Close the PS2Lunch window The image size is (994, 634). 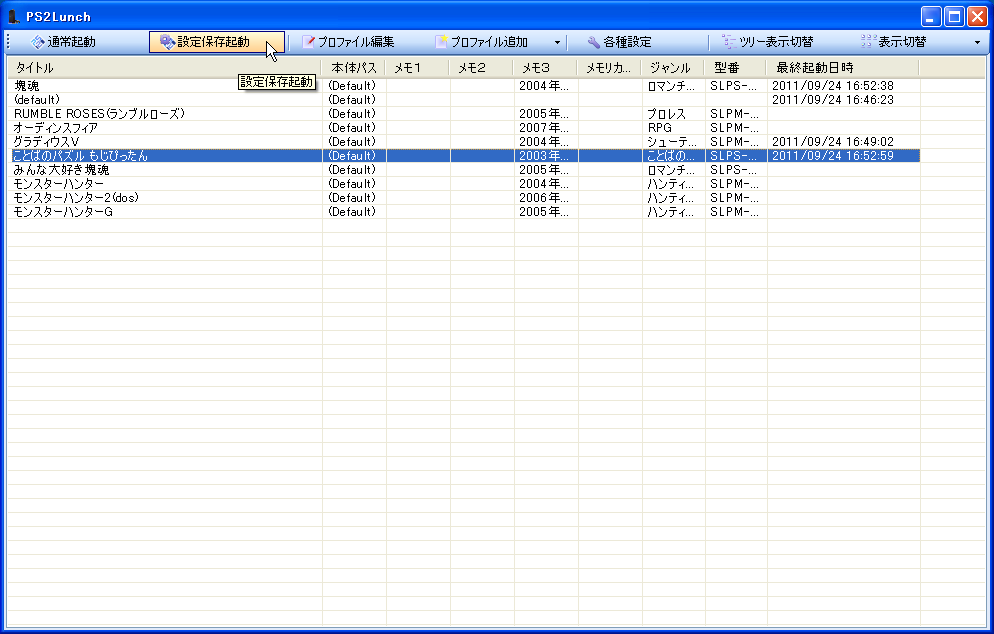977,16
